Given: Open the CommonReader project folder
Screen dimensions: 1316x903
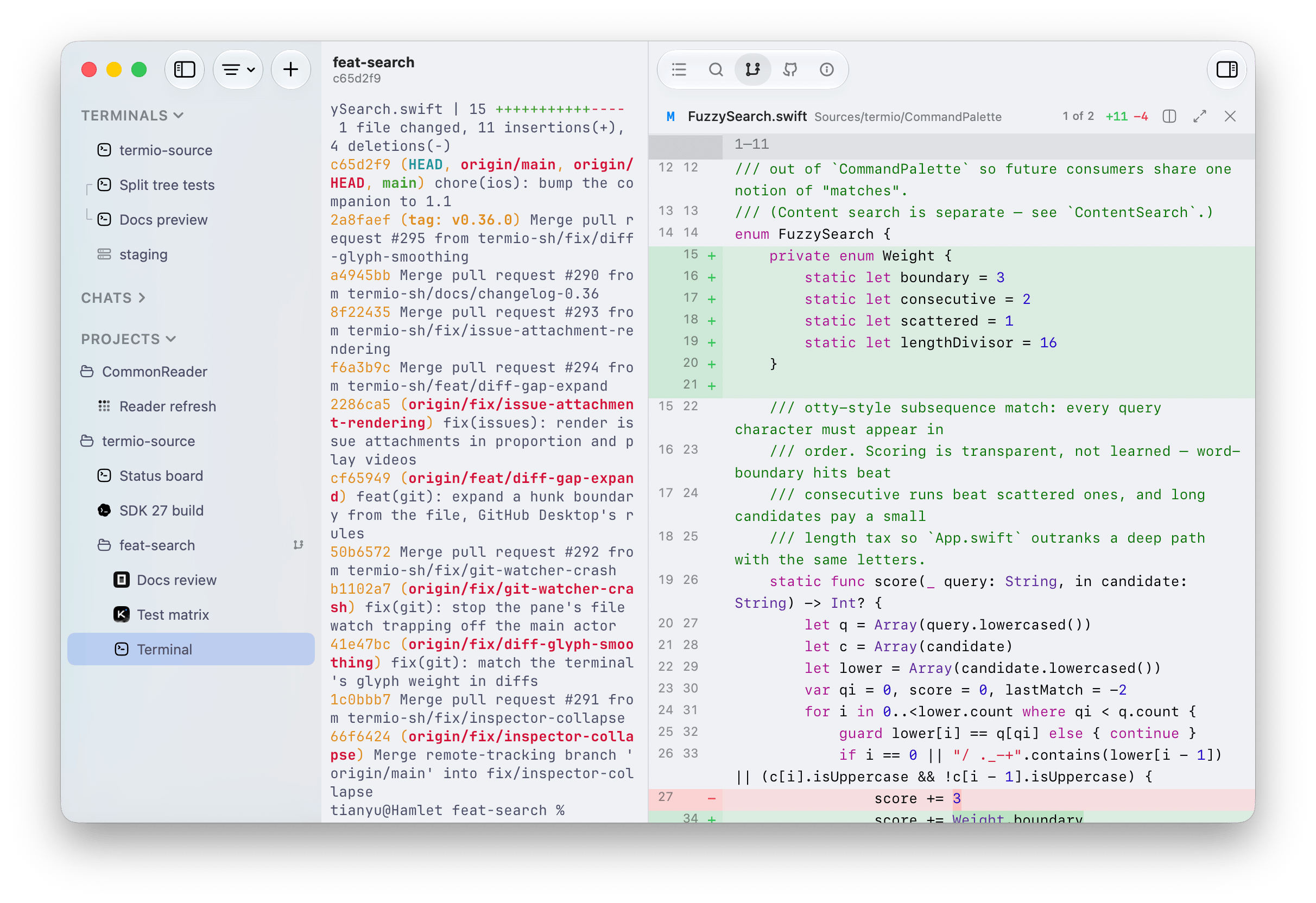Looking at the screenshot, I should click(x=191, y=371).
